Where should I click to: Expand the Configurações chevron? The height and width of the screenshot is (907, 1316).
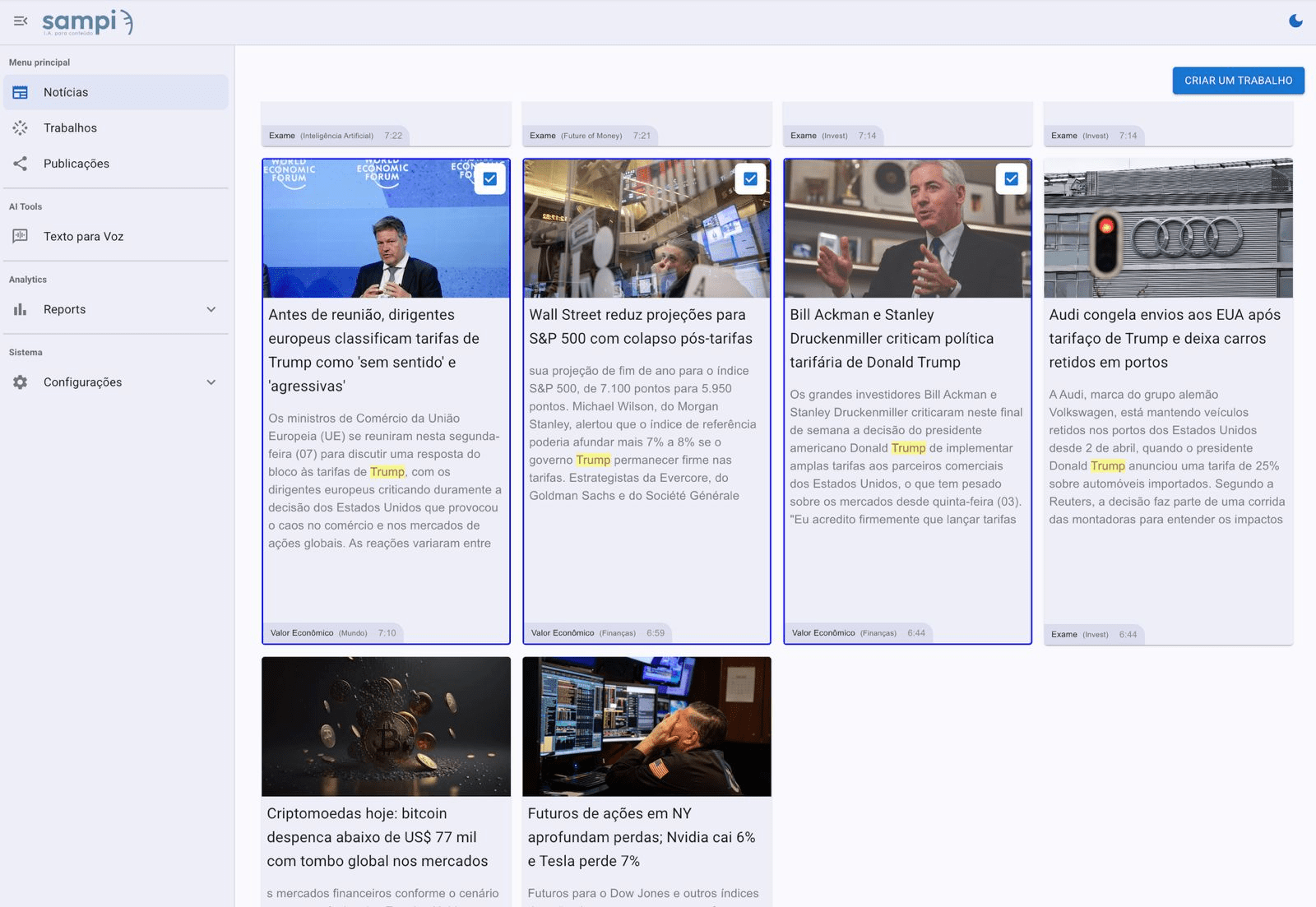click(211, 382)
